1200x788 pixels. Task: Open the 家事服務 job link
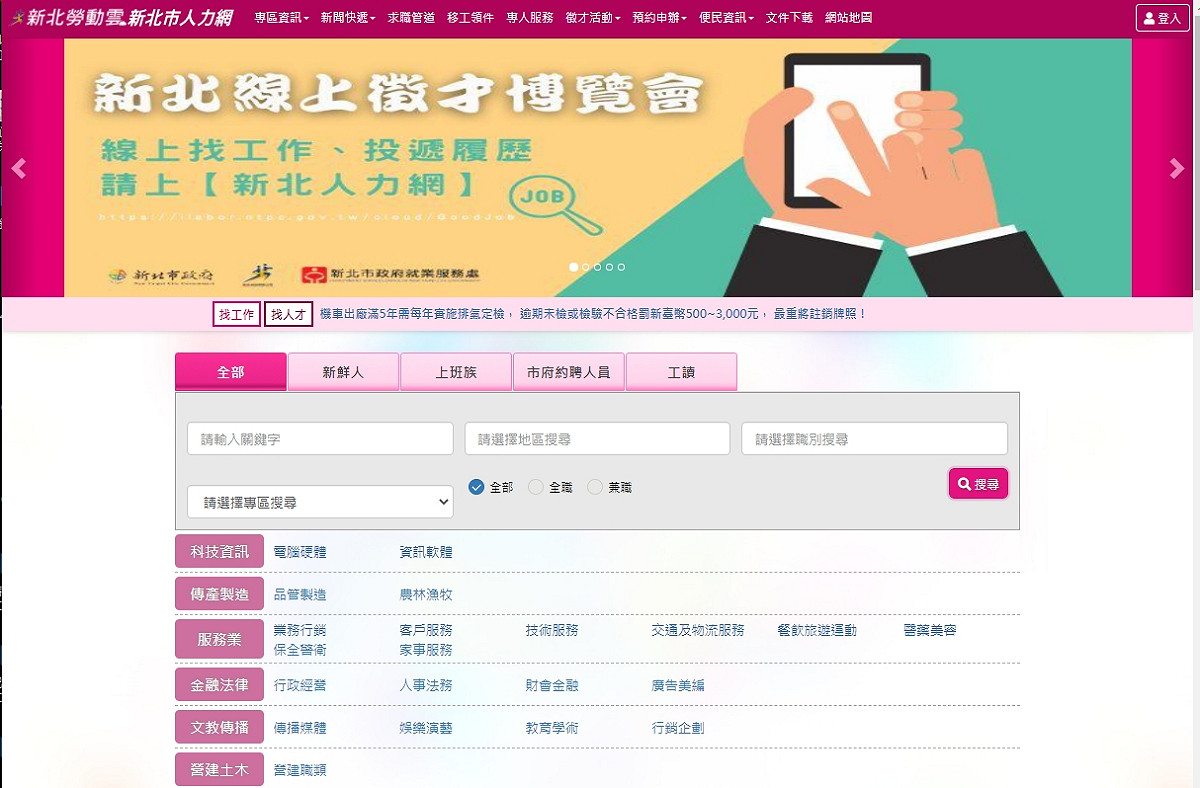pyautogui.click(x=426, y=650)
